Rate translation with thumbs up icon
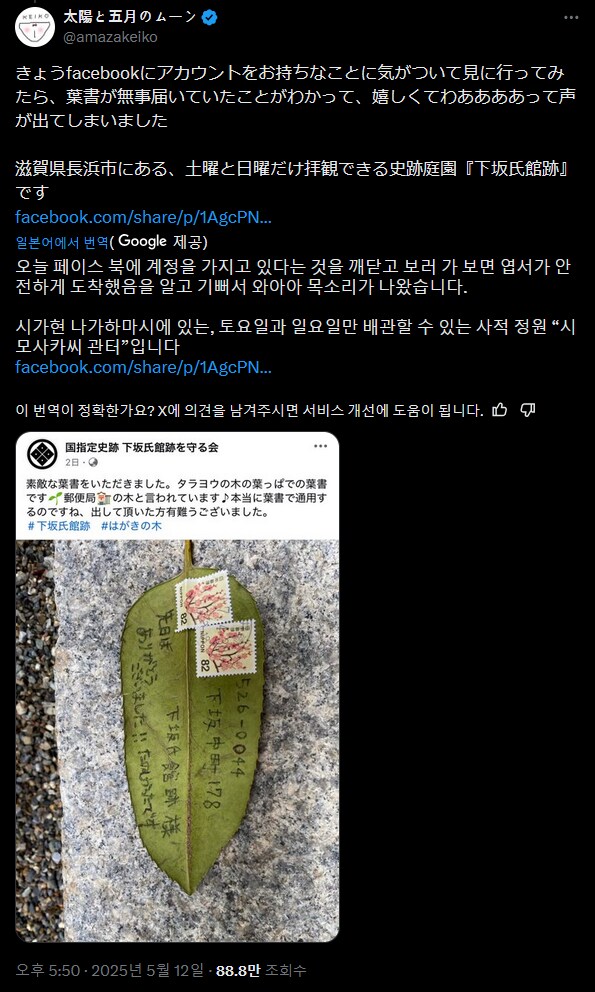595x992 pixels. (x=500, y=410)
